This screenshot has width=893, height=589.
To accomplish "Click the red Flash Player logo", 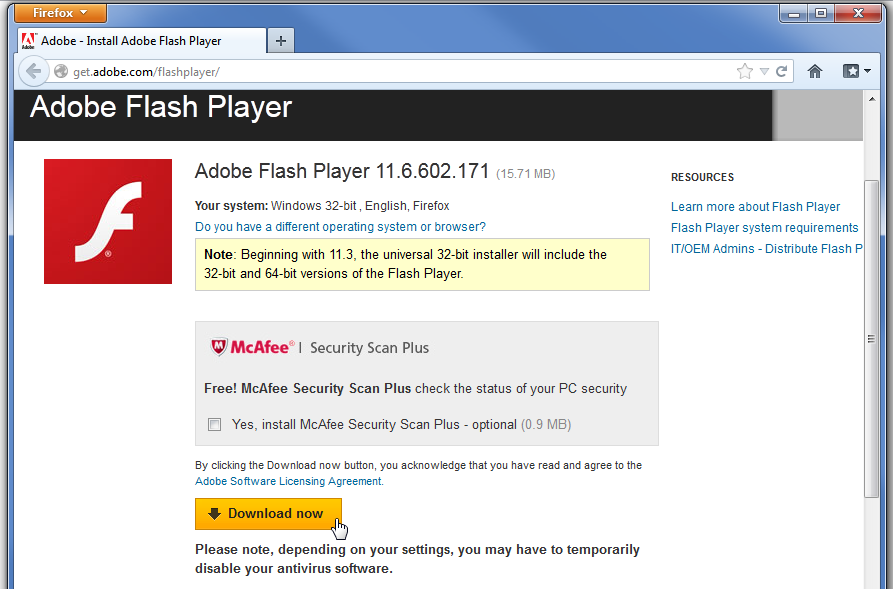I will pyautogui.click(x=108, y=221).
